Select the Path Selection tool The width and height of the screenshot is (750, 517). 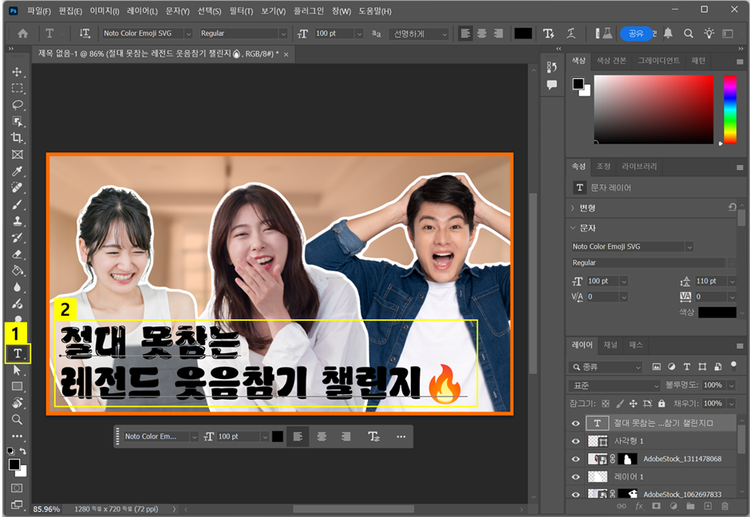17,370
